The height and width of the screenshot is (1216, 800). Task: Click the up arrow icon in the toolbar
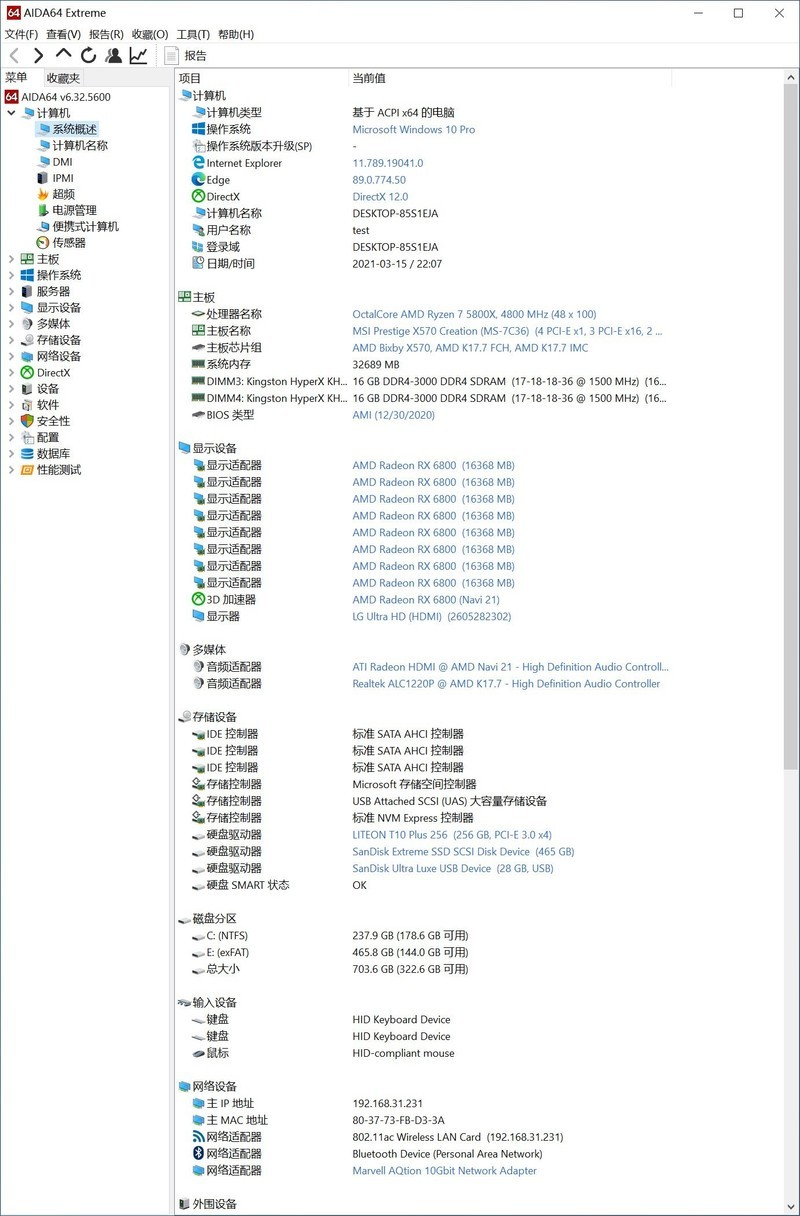(x=62, y=56)
